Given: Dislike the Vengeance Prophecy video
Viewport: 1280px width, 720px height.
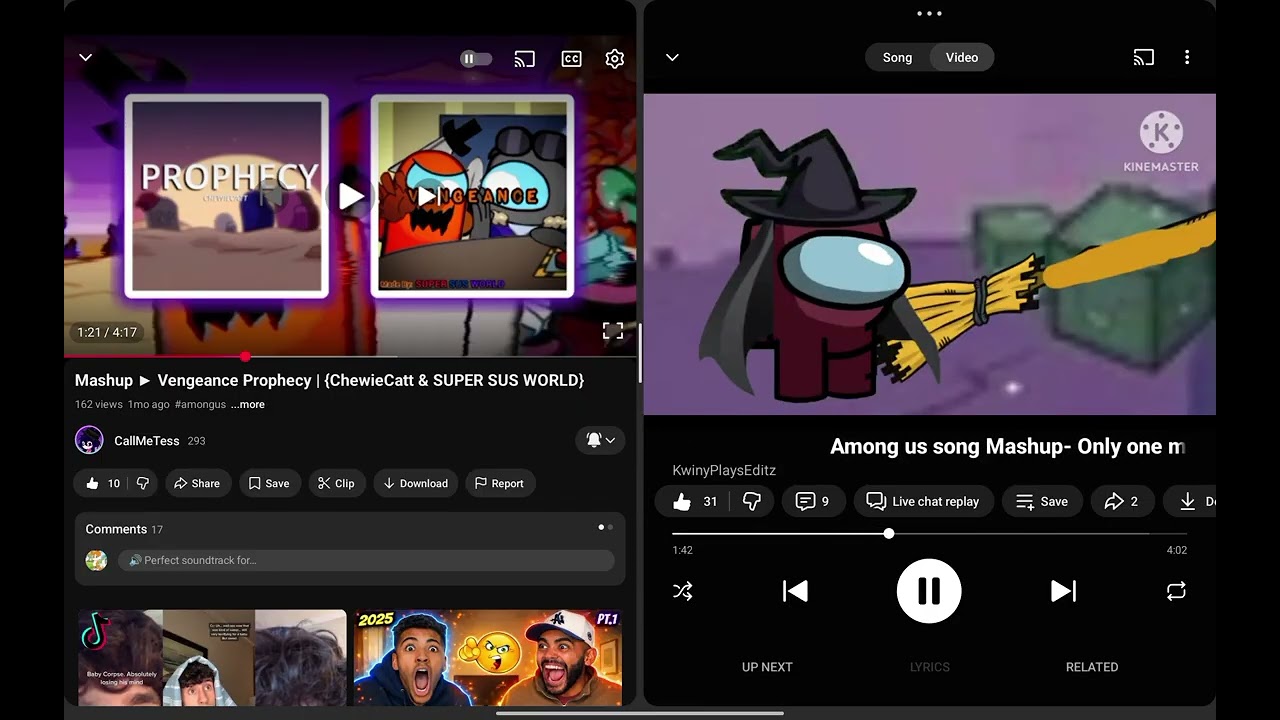Looking at the screenshot, I should [x=143, y=483].
